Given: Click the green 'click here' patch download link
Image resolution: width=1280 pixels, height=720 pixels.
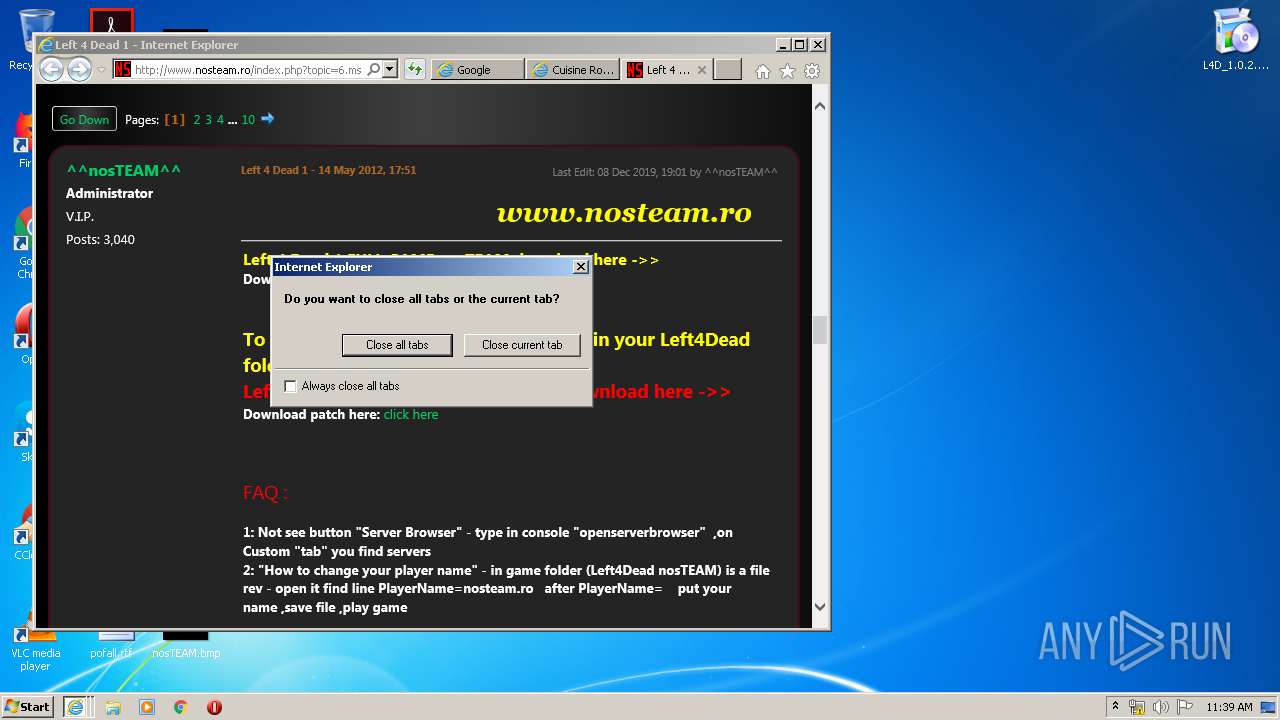Looking at the screenshot, I should point(411,414).
